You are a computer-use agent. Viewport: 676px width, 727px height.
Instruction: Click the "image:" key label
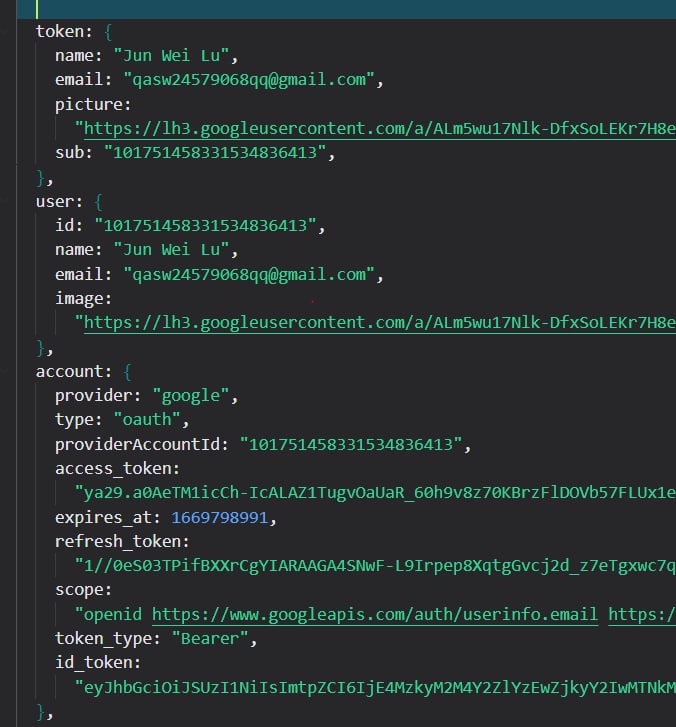click(83, 299)
